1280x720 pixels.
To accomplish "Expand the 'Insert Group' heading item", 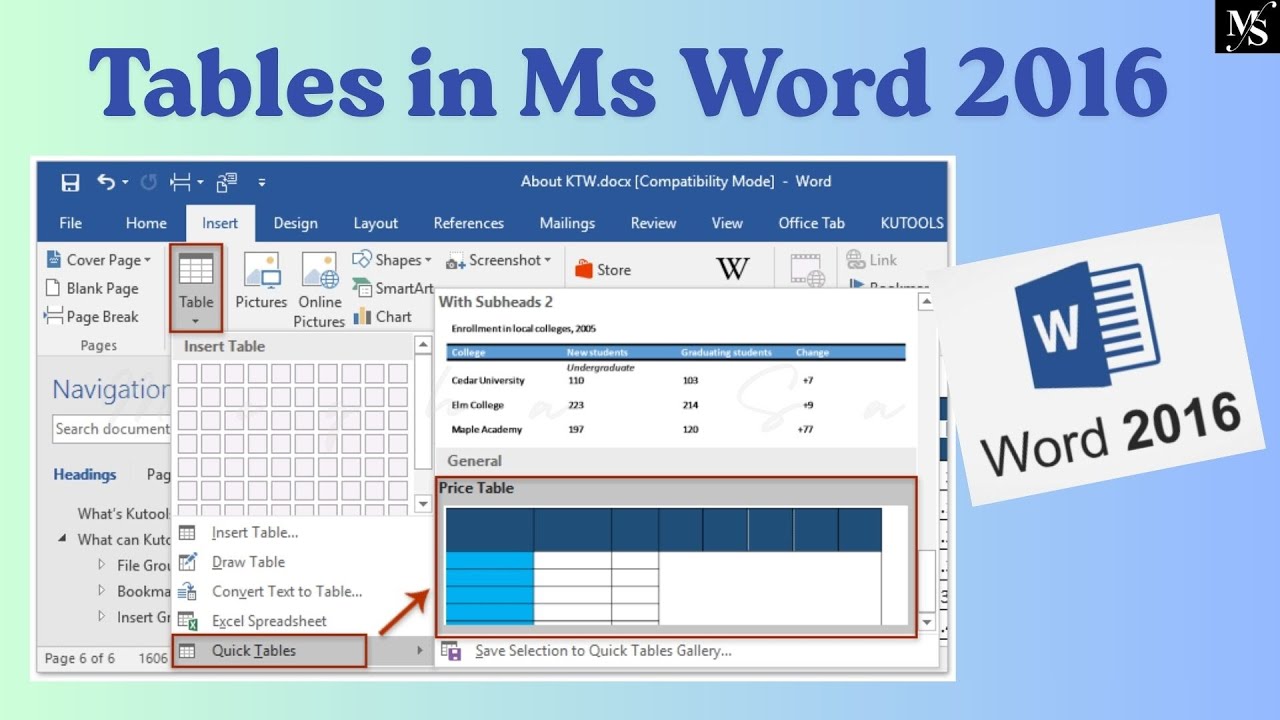I will click(x=101, y=617).
